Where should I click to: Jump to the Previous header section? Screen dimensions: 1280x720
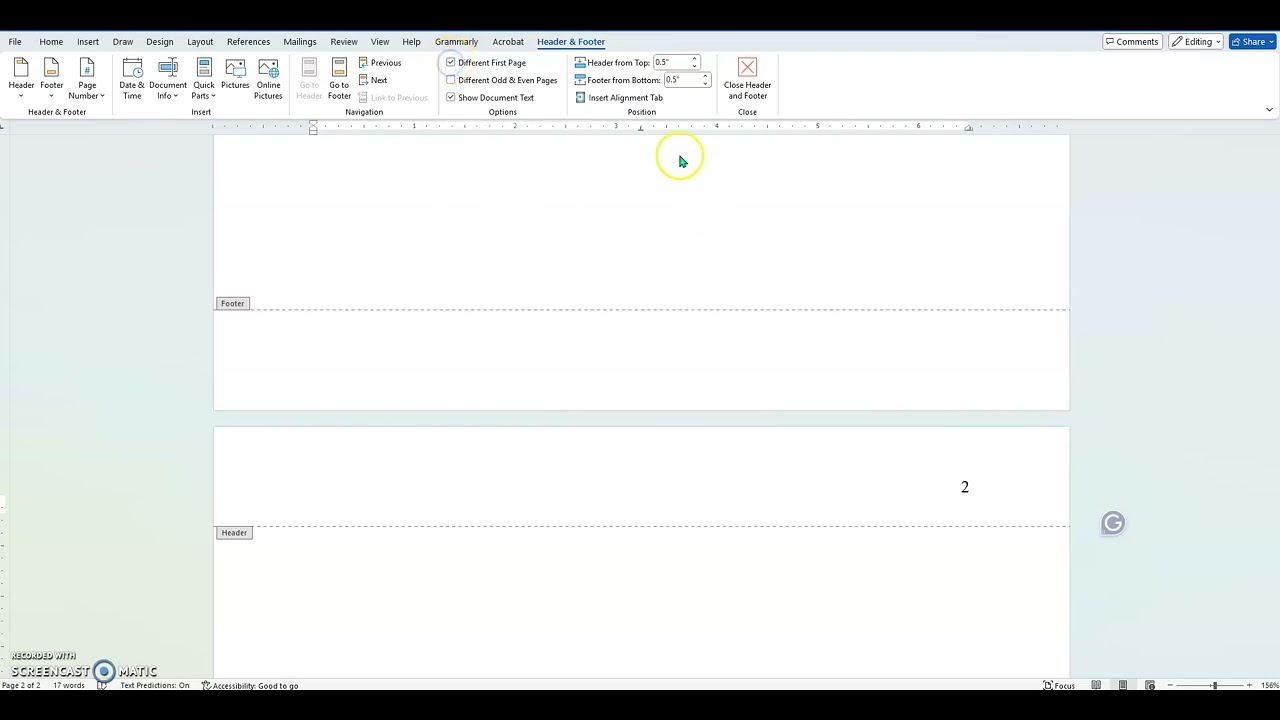coord(380,63)
